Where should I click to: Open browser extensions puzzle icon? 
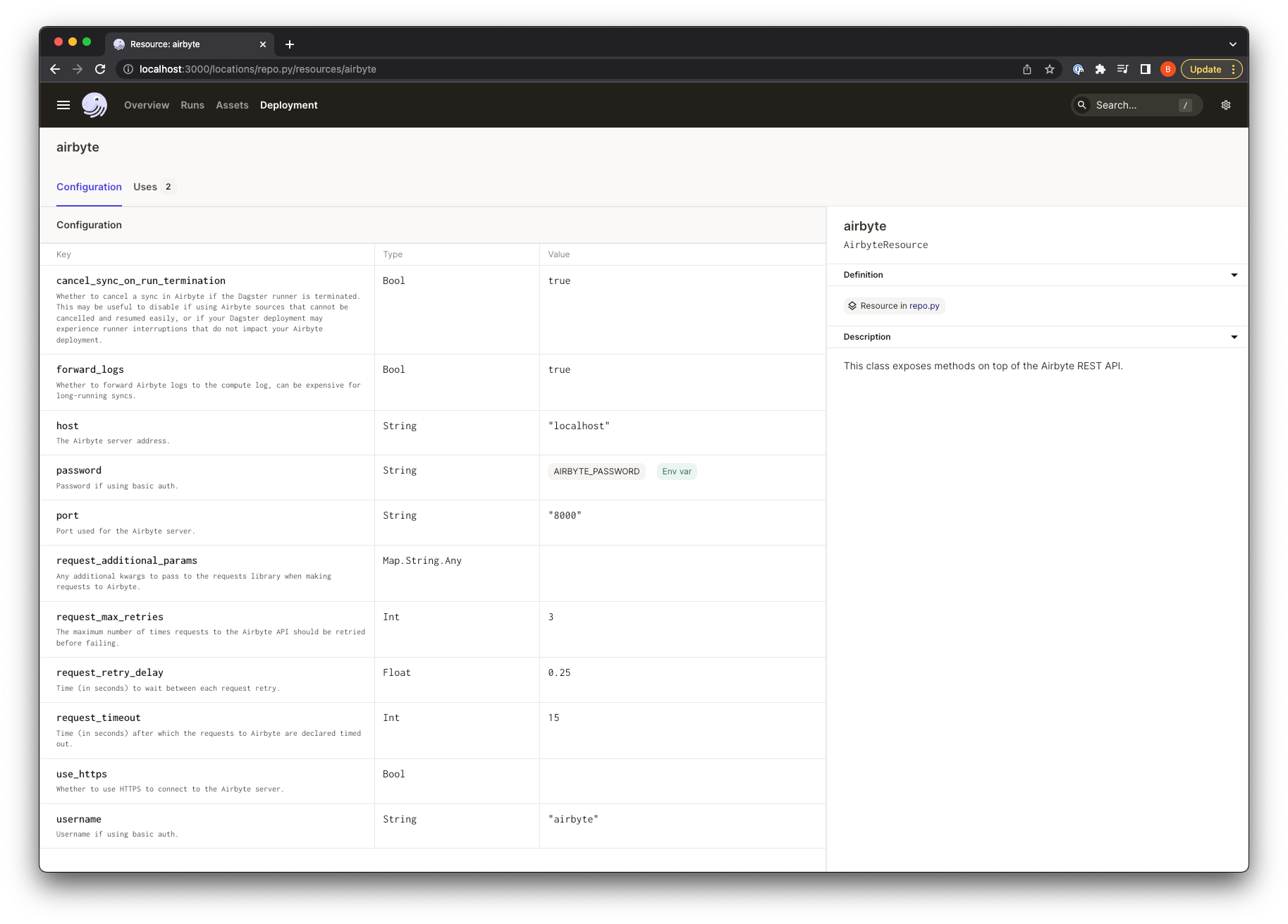tap(1100, 69)
